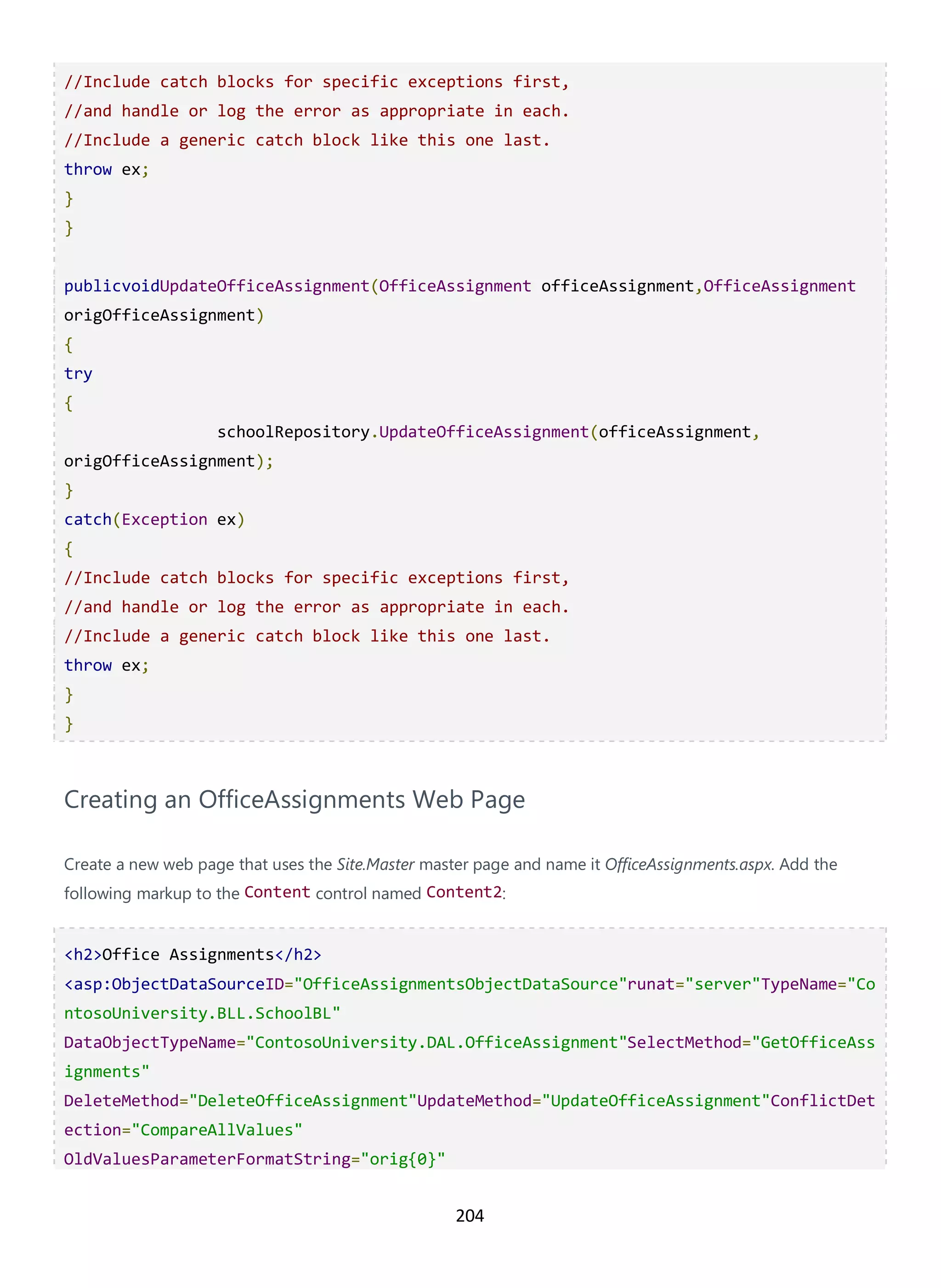Image resolution: width=941 pixels, height=1288 pixels.
Task: Click the second 'throw ex;' statement
Action: (x=106, y=665)
